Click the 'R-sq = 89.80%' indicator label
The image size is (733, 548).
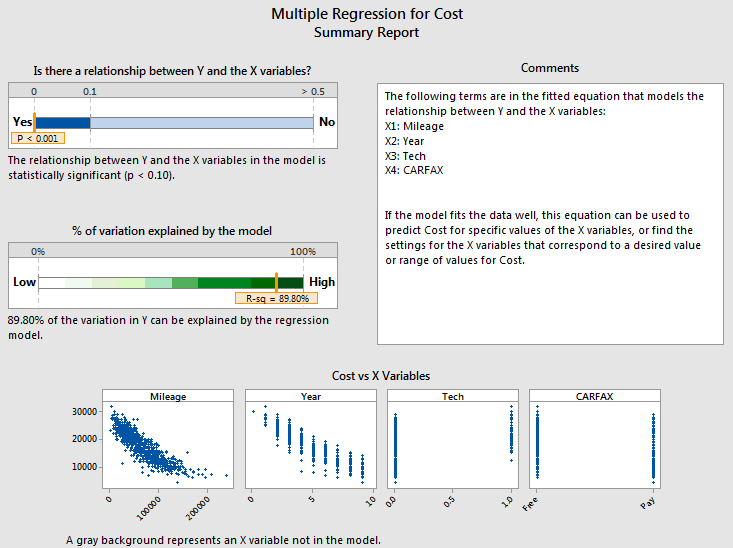click(x=276, y=297)
